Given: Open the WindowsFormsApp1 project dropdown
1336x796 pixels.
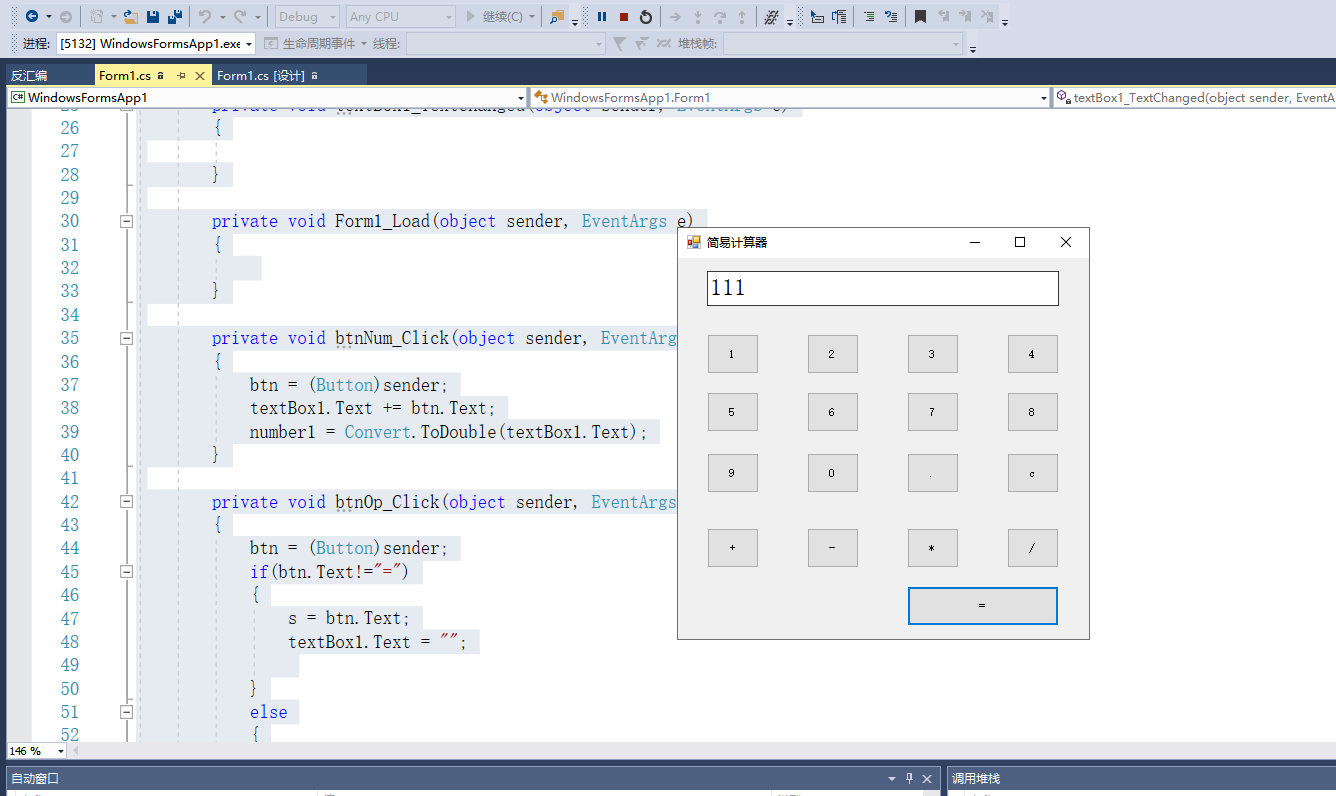Looking at the screenshot, I should (267, 97).
